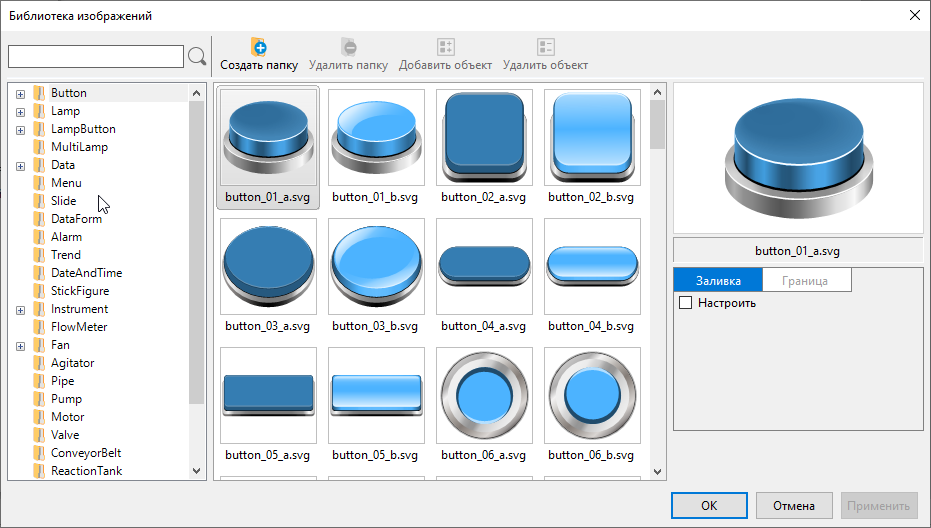The image size is (931, 528).
Task: Open the MultiLamp folder
Action: 79,147
